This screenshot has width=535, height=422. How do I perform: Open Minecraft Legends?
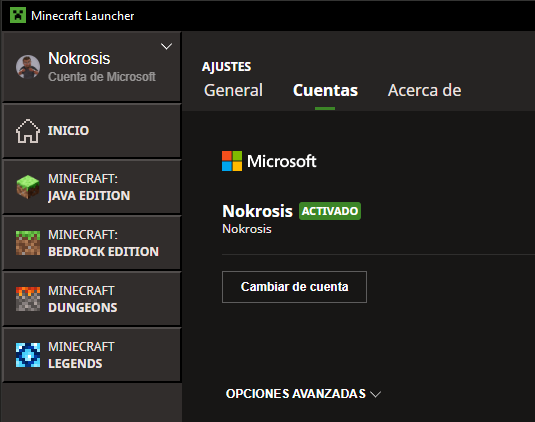pos(91,355)
